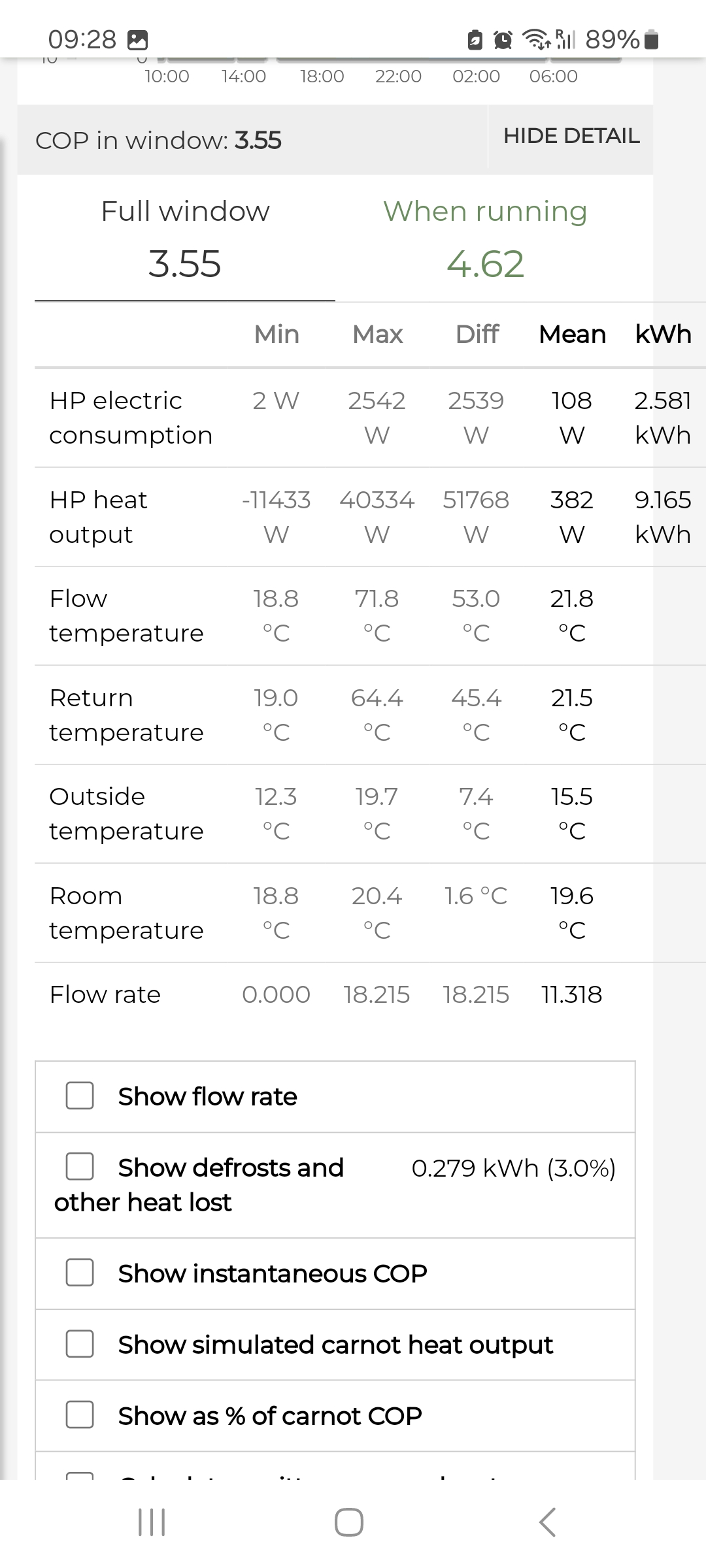Image resolution: width=706 pixels, height=1568 pixels.
Task: Click the 18:00 time axis label
Action: [322, 76]
